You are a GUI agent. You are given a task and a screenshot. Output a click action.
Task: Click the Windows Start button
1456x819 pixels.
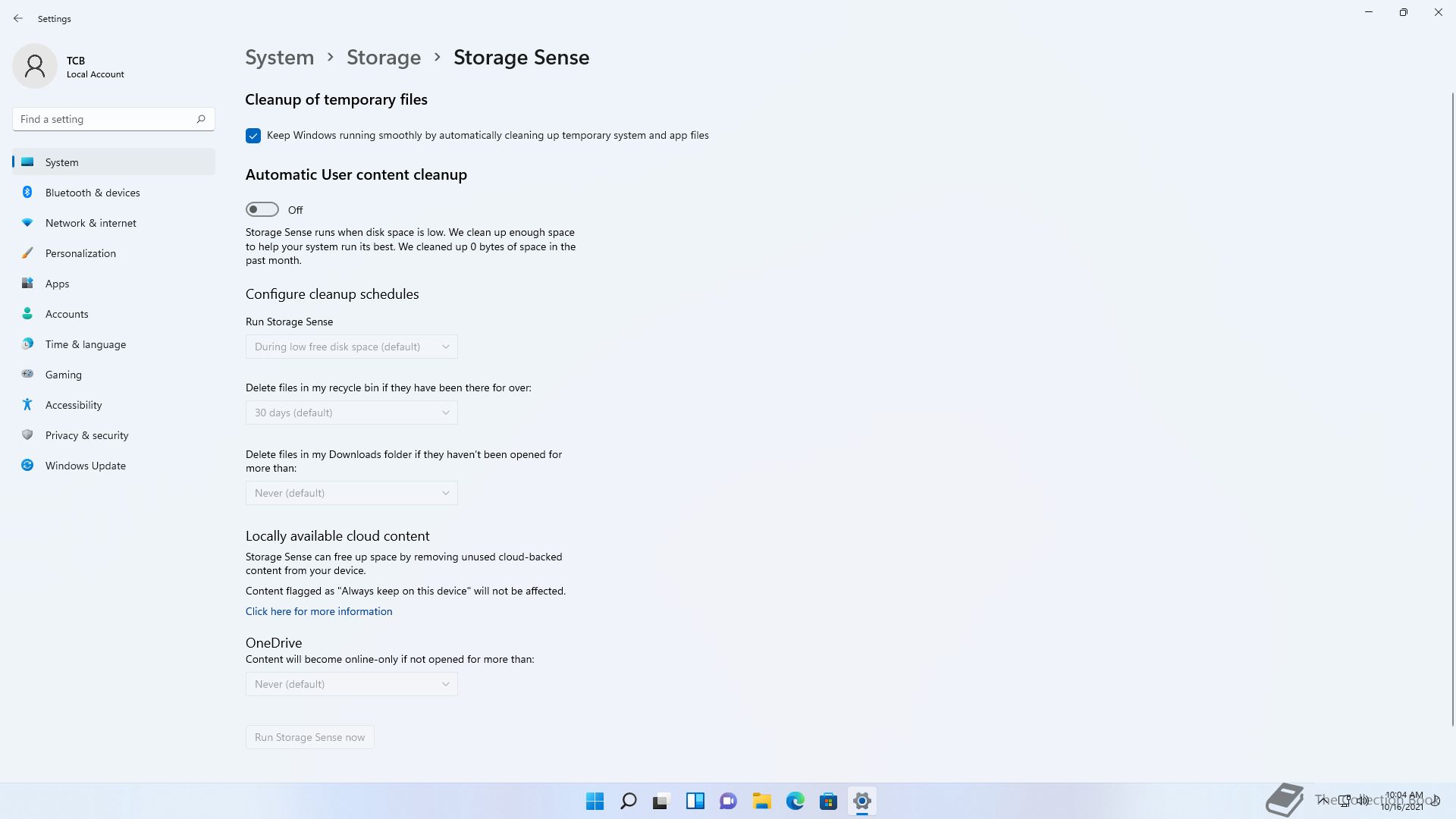(595, 801)
